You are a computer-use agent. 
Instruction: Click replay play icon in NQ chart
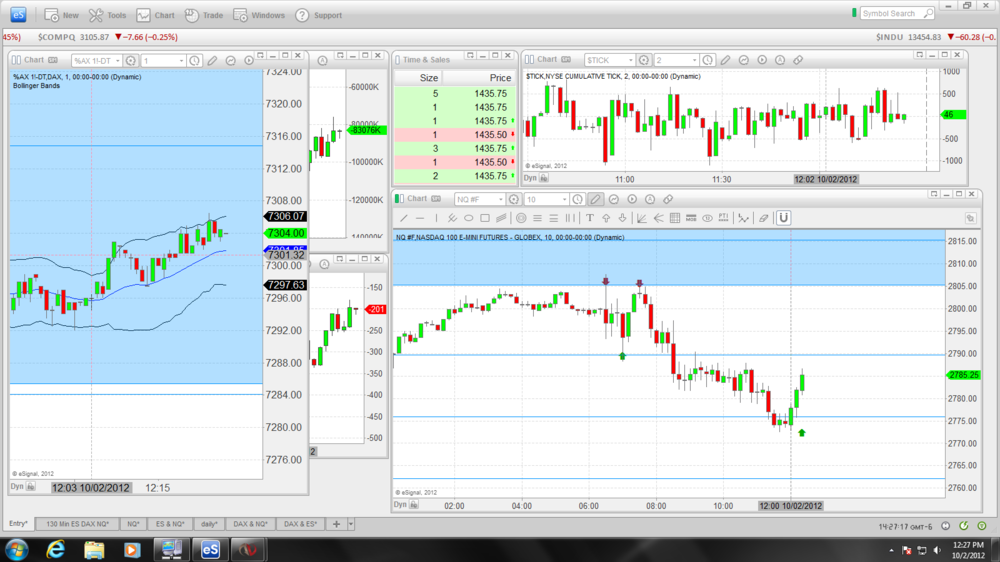pyautogui.click(x=632, y=199)
